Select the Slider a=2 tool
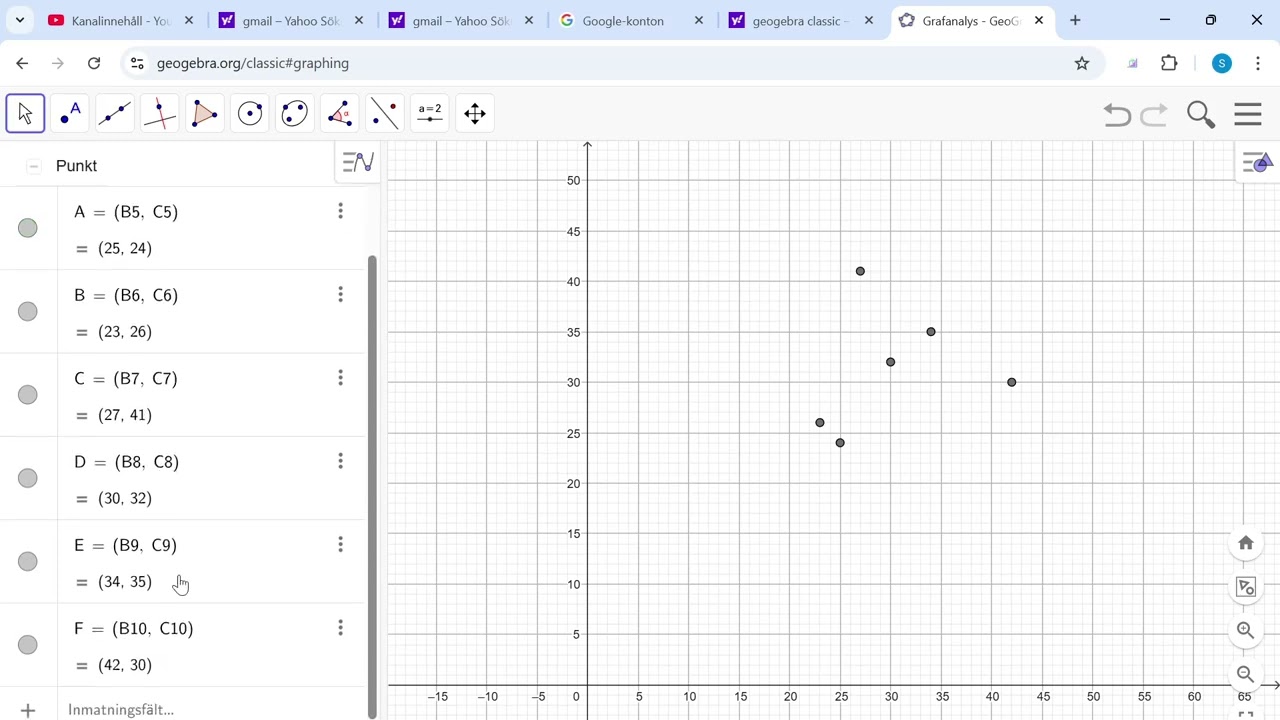 (x=430, y=114)
